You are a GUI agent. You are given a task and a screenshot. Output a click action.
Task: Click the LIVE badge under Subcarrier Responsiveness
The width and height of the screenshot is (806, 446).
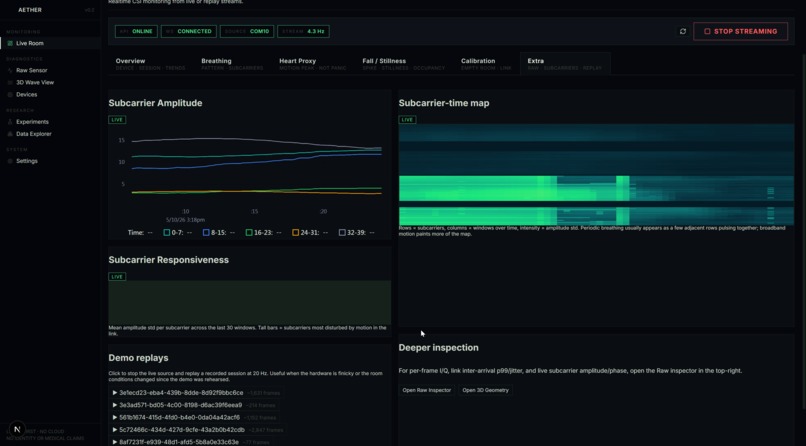coord(117,276)
